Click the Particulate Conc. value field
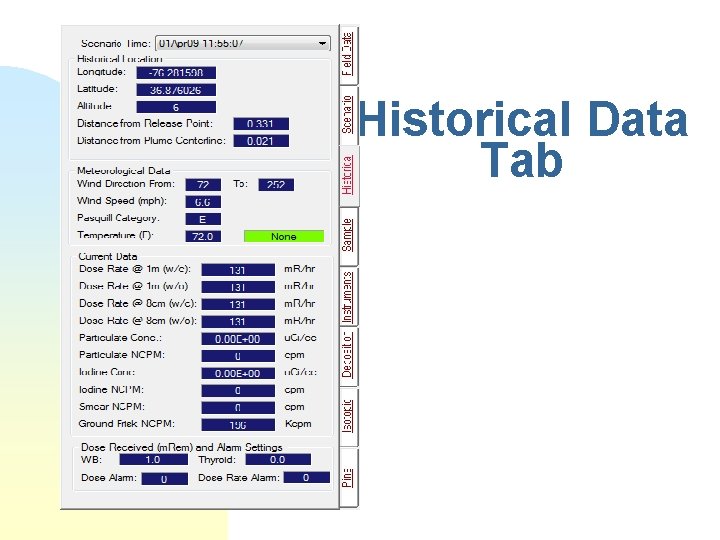The image size is (720, 540). 238,338
